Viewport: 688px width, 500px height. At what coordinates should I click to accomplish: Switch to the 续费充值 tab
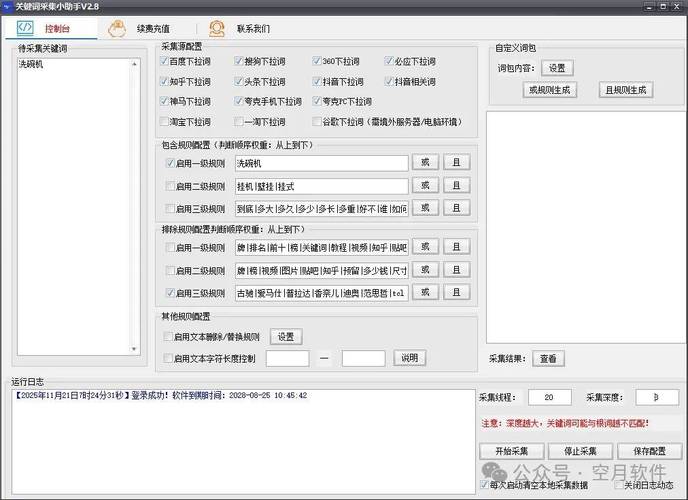[x=153, y=29]
